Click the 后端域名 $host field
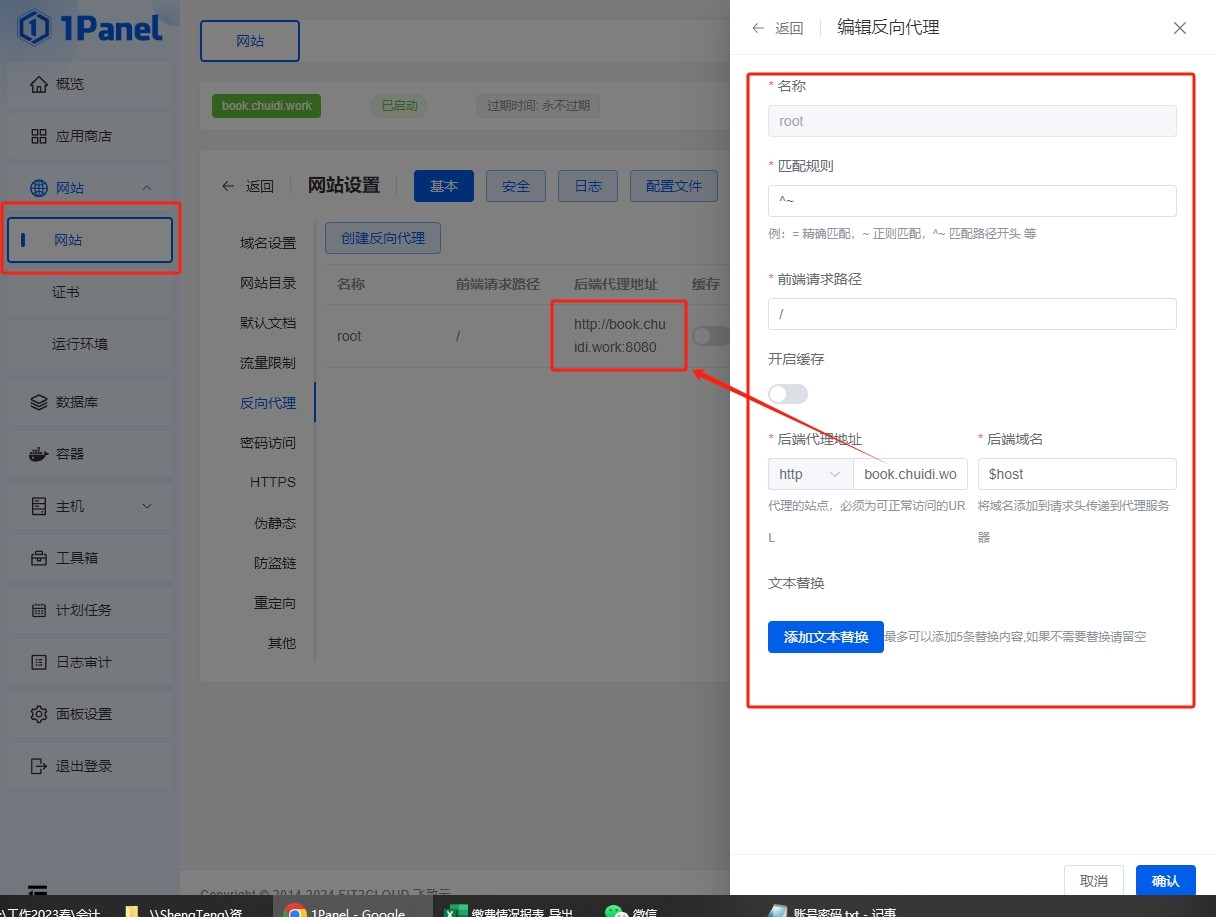1216x917 pixels. 1077,474
